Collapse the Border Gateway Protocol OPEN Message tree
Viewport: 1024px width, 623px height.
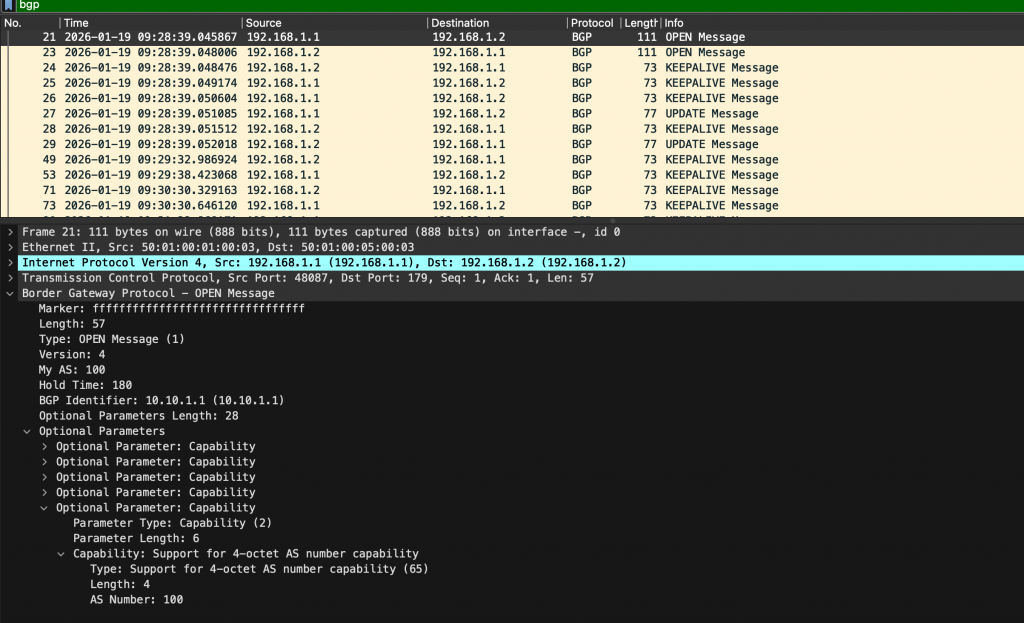click(10, 294)
